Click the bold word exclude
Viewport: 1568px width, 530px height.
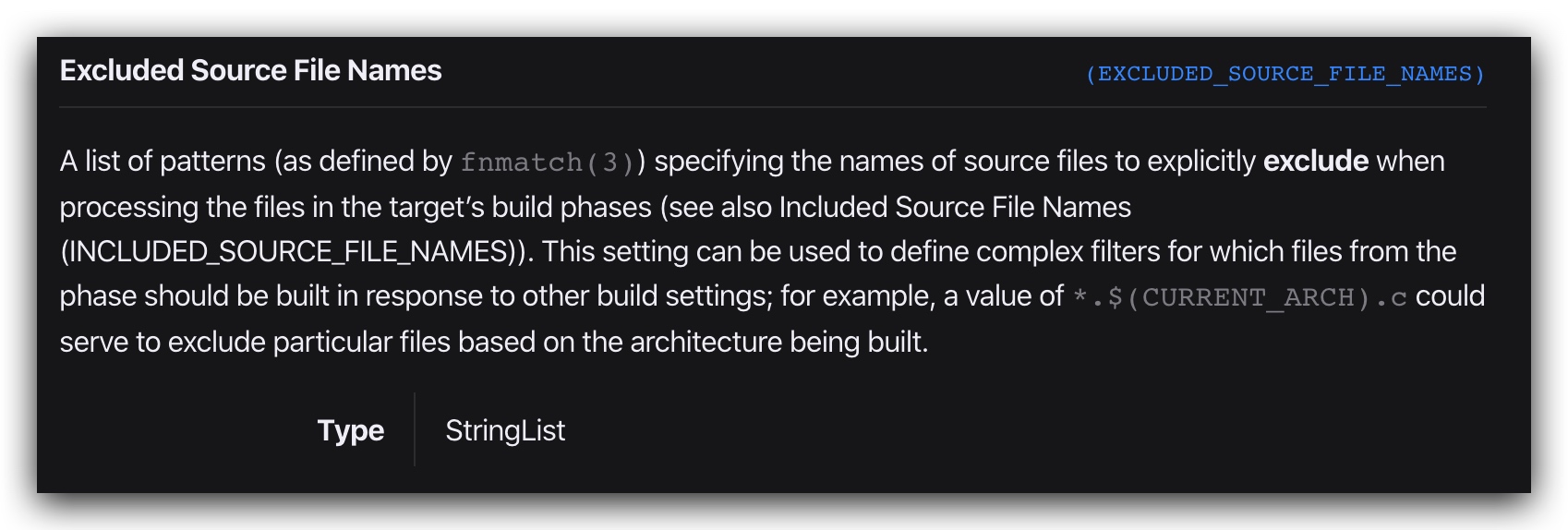pyautogui.click(x=1315, y=162)
